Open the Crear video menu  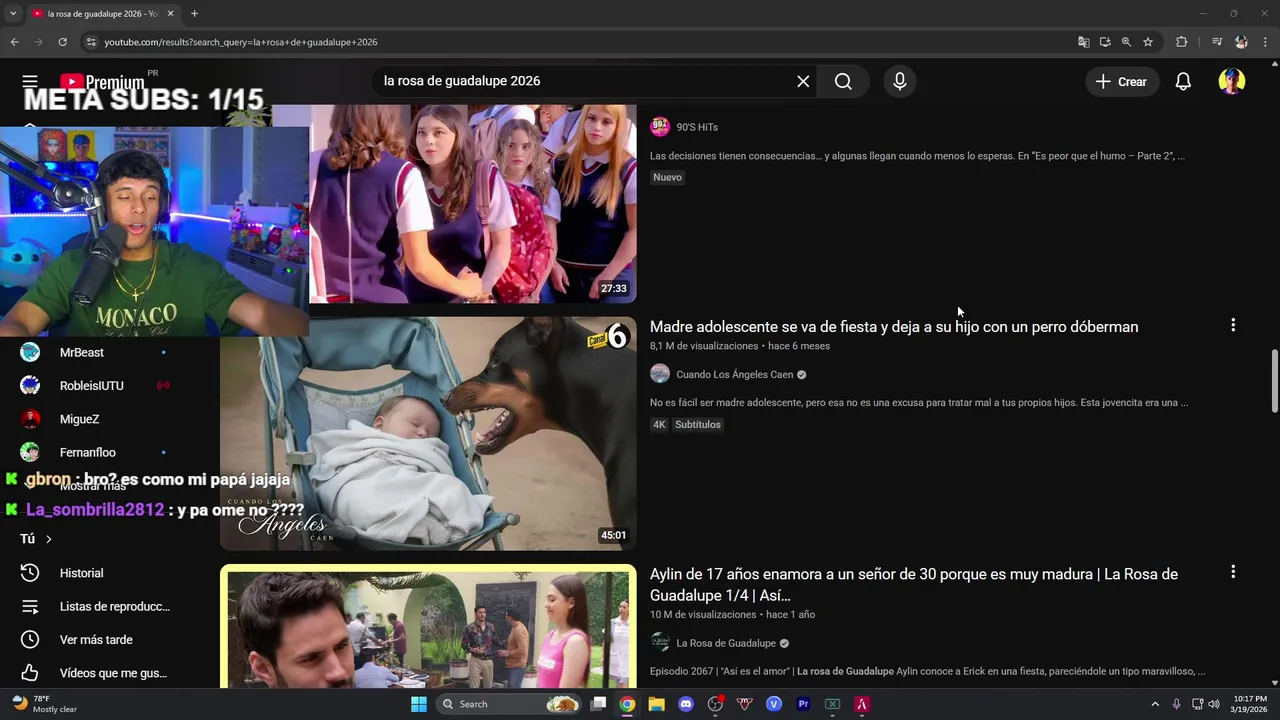point(1121,82)
